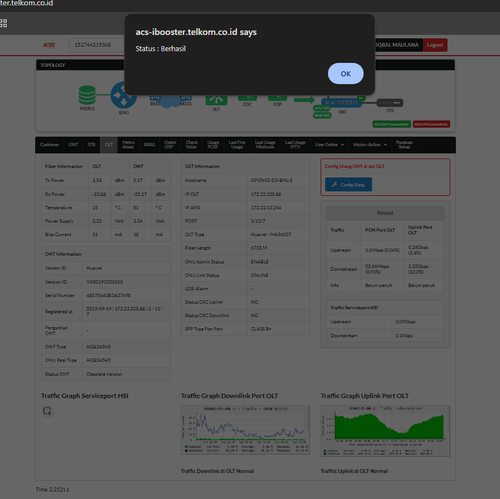Click the lower green usage badge under ONT
The height and width of the screenshot is (499, 500).
[322, 115]
